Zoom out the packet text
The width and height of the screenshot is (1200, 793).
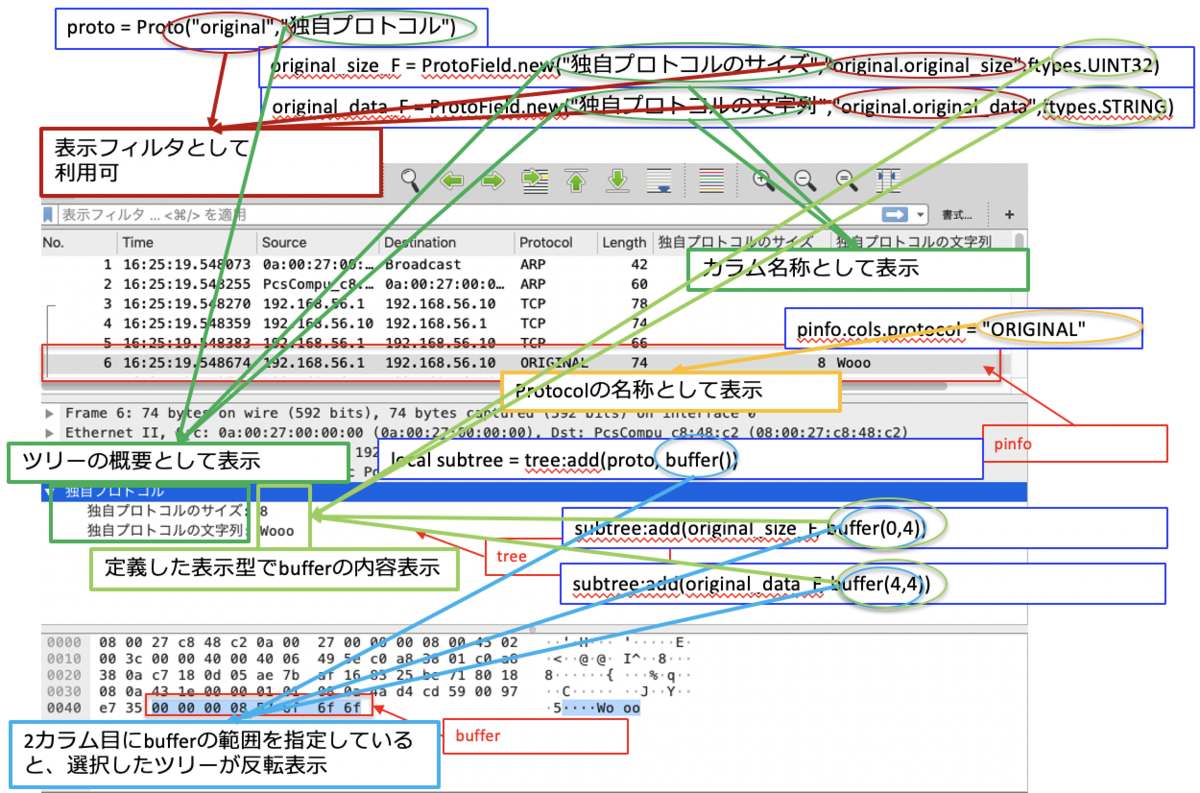pos(803,180)
